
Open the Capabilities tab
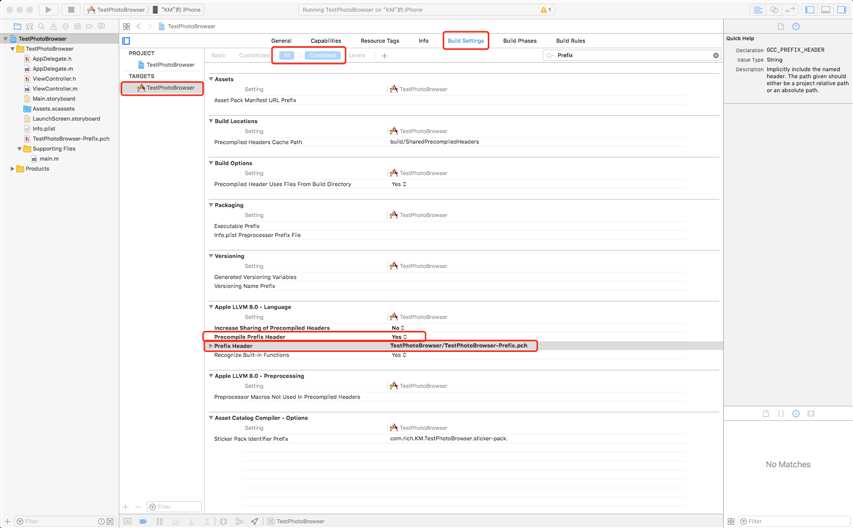click(x=326, y=41)
